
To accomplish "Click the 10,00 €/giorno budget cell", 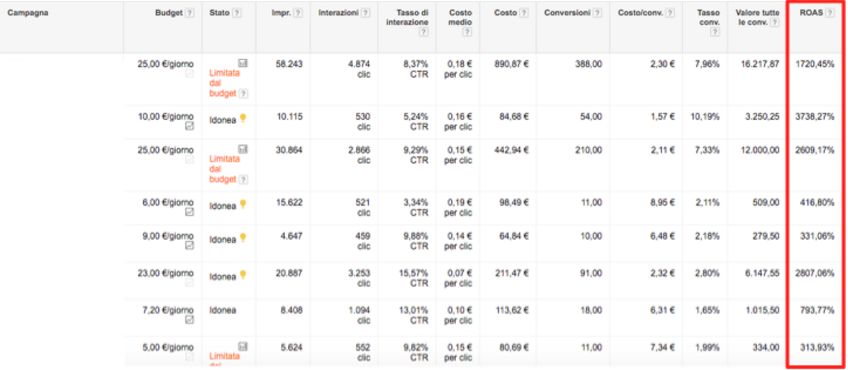I will click(165, 117).
